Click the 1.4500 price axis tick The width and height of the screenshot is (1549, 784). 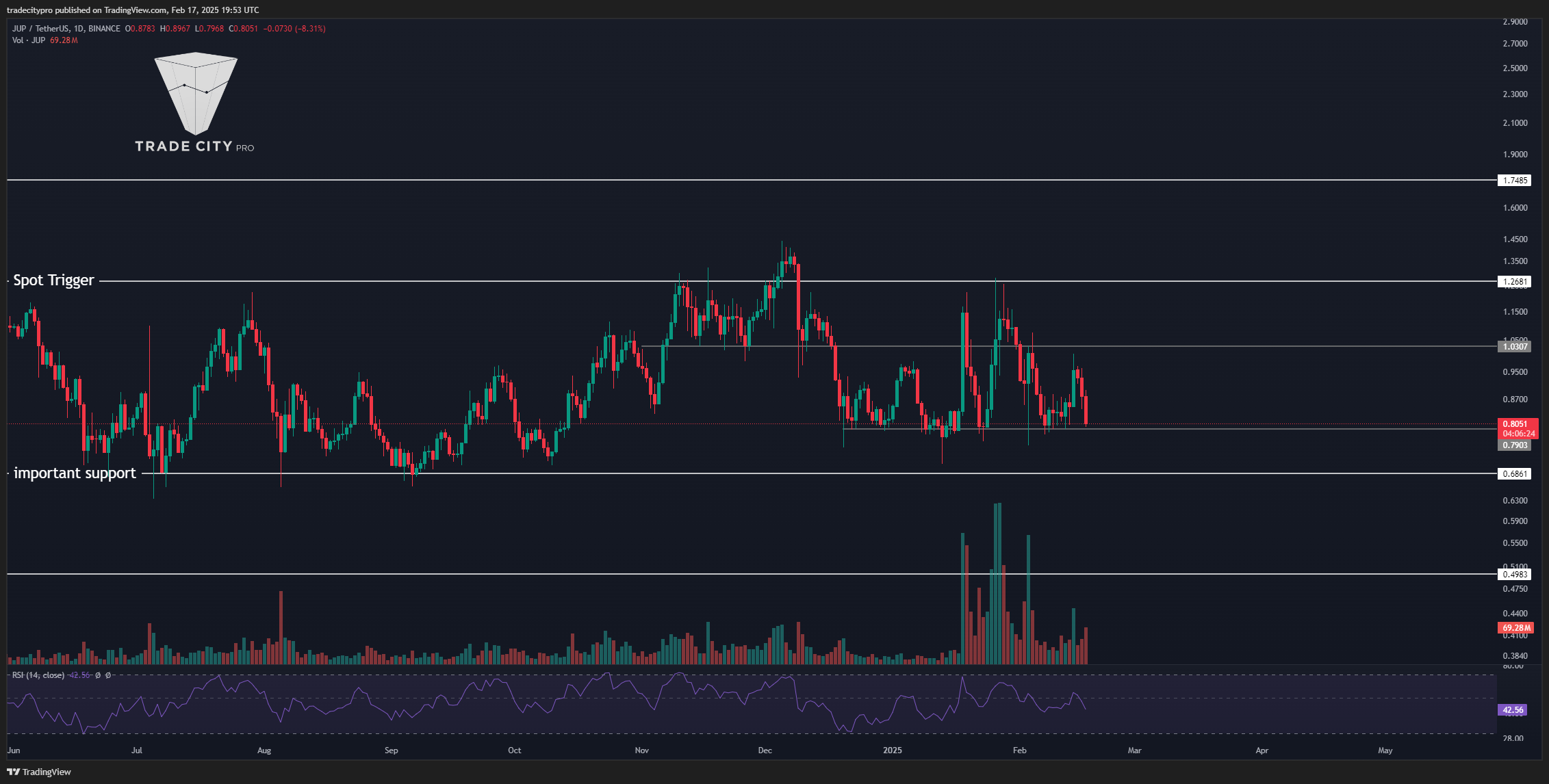[1515, 239]
